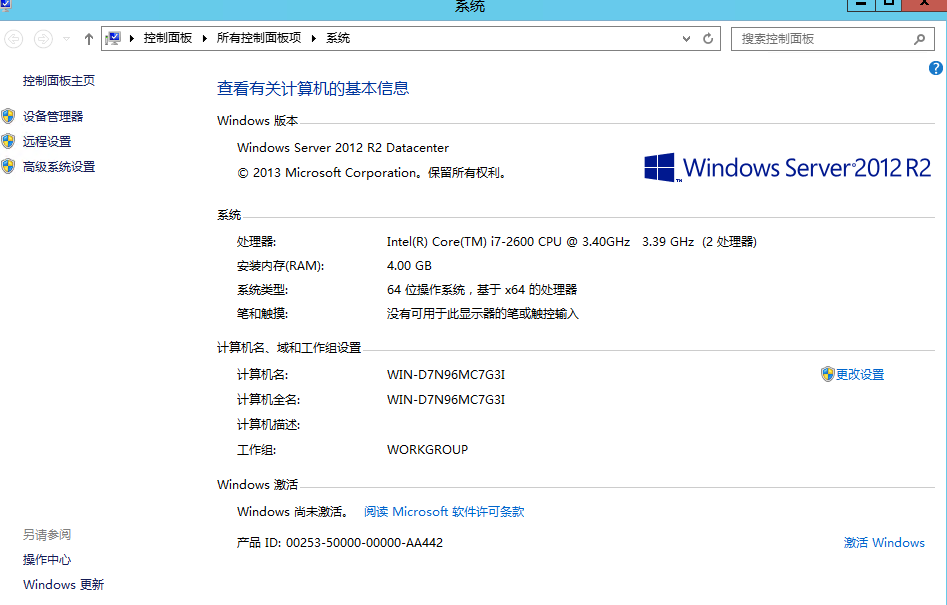The image size is (947, 605).
Task: Open 高级系统设置 link
Action: point(59,167)
